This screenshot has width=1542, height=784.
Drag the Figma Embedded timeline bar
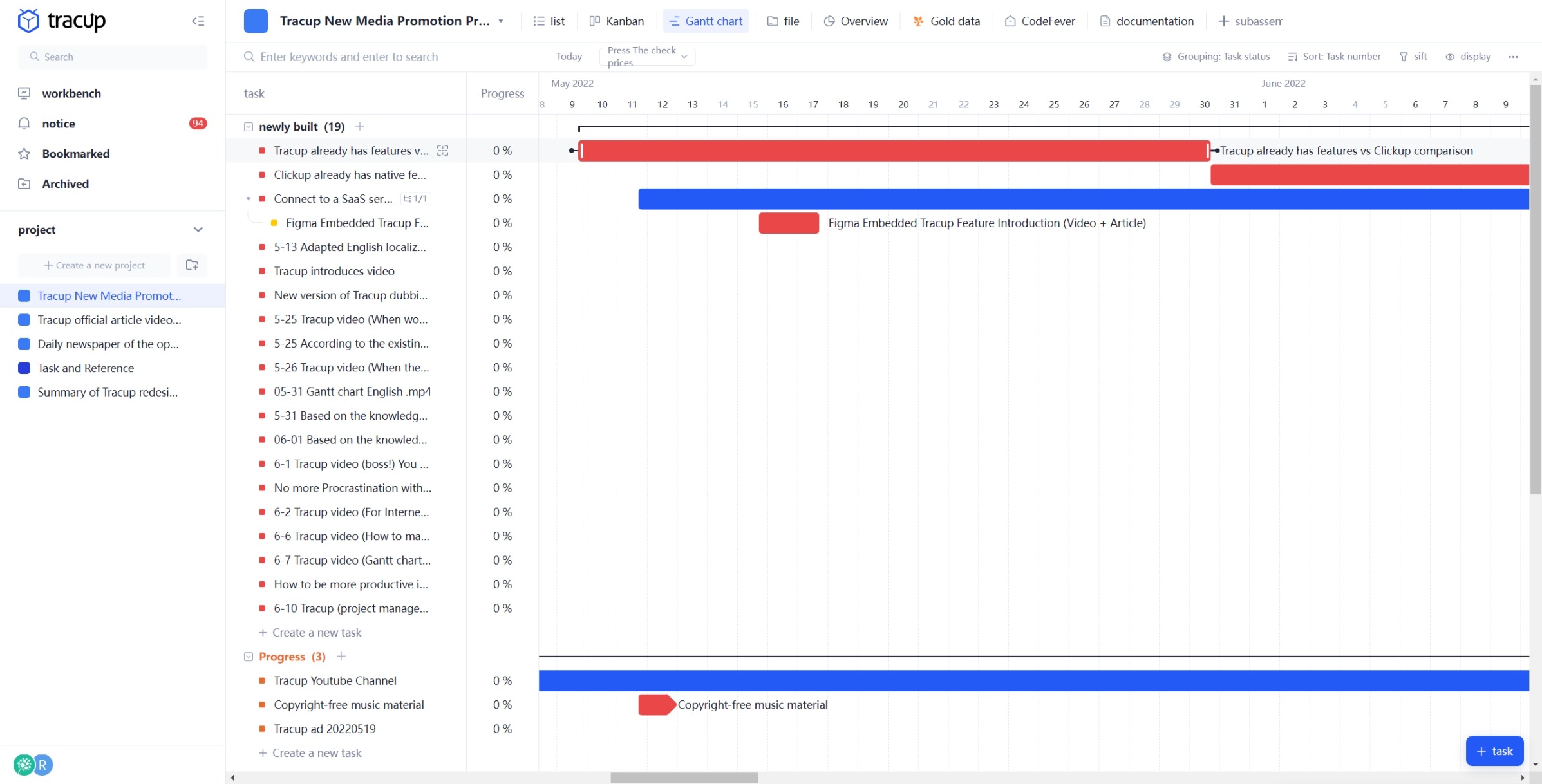(x=789, y=223)
